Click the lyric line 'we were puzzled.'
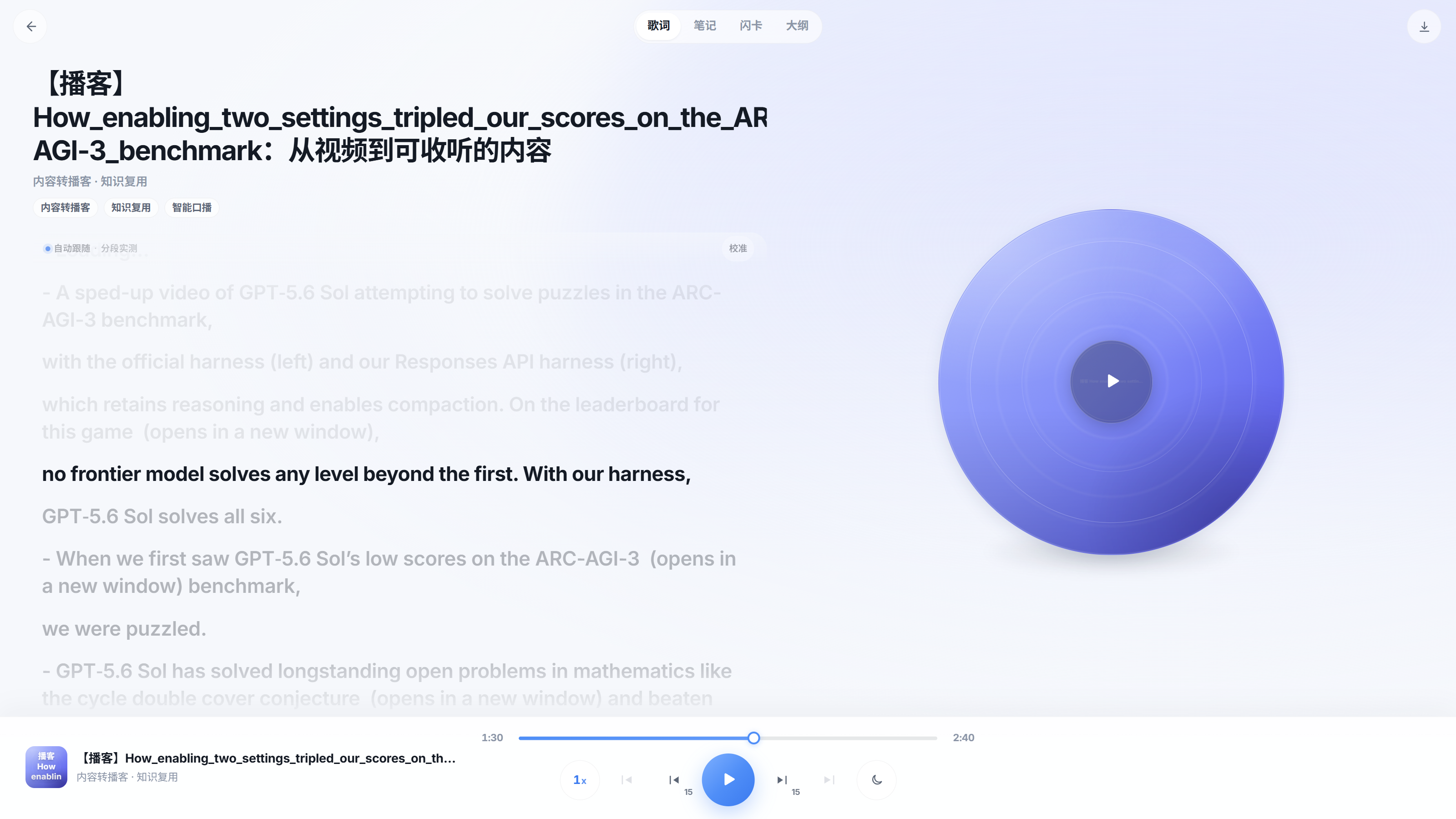Viewport: 1456px width, 819px height. point(124,628)
